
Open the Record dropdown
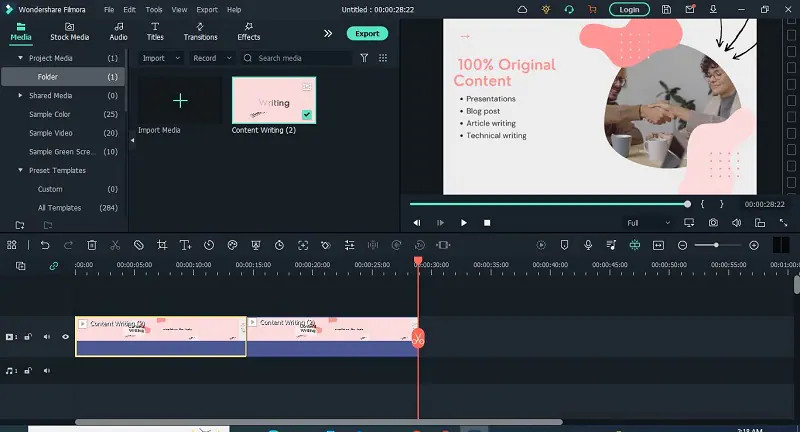pos(212,58)
